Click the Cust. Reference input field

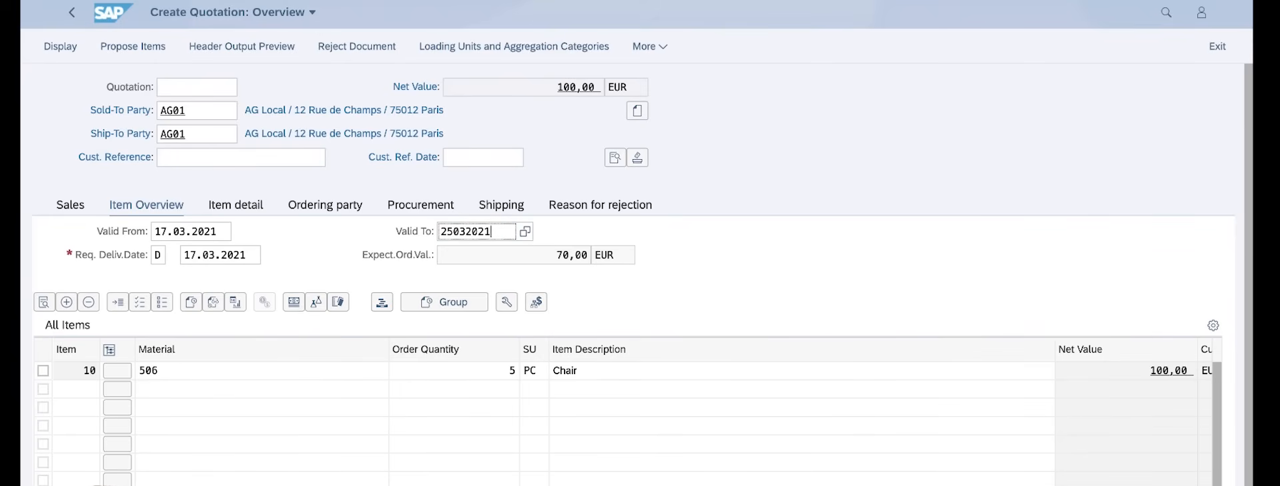pyautogui.click(x=241, y=157)
